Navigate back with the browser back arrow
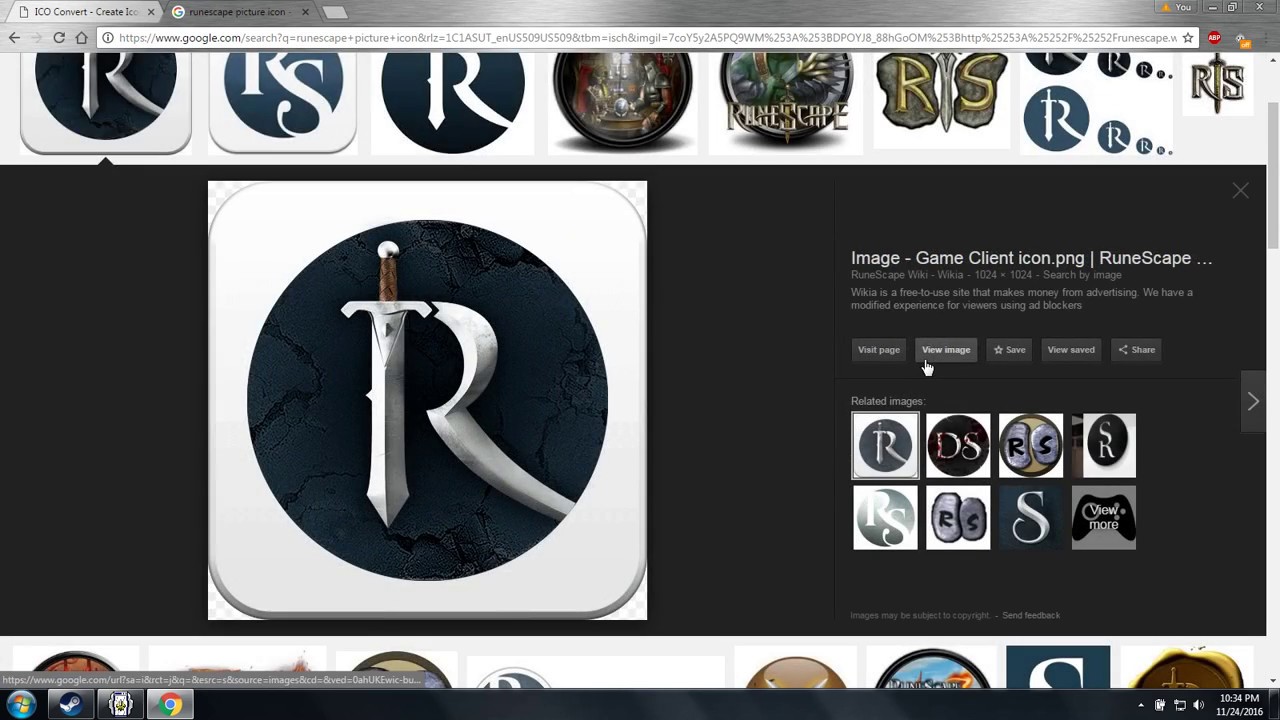1280x720 pixels. coord(13,37)
